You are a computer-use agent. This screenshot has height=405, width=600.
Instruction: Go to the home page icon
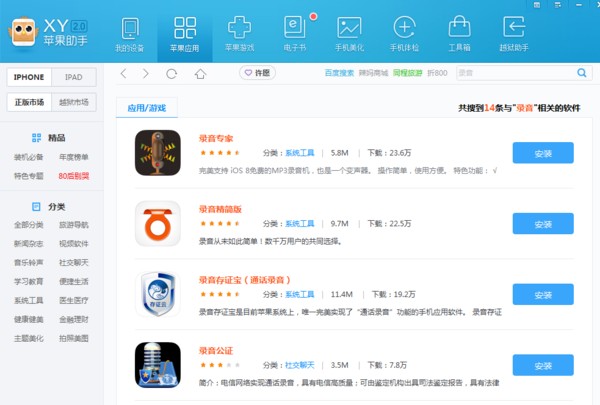[x=200, y=73]
